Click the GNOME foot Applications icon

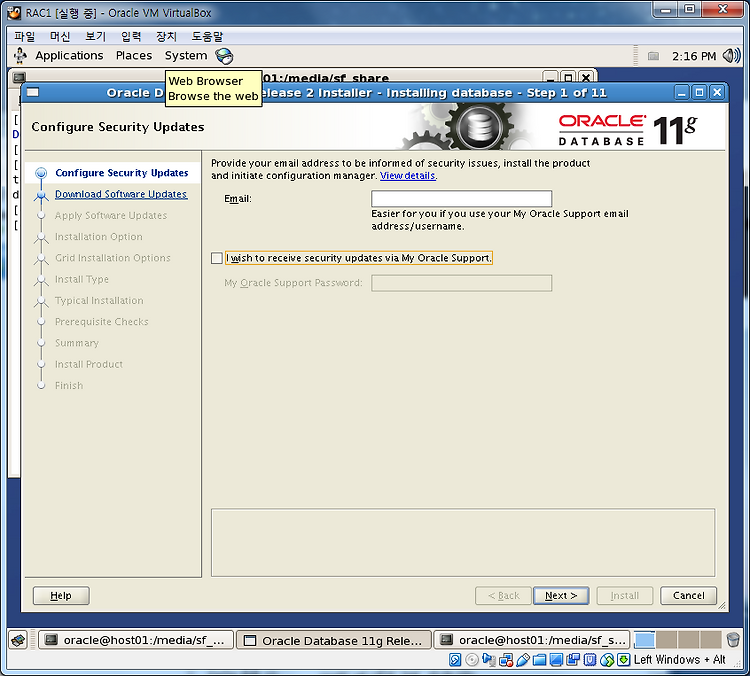[20, 56]
